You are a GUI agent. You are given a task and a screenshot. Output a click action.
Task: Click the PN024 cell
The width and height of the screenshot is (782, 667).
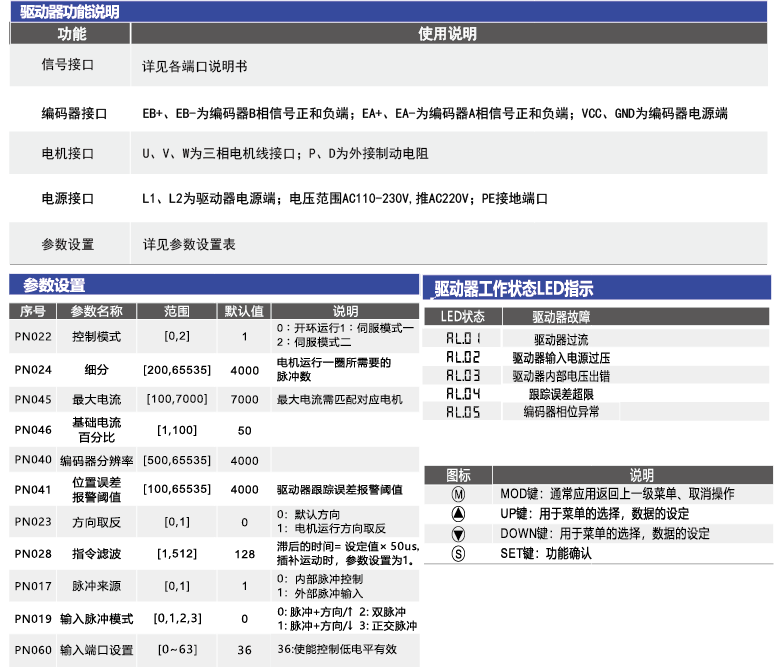pyautogui.click(x=33, y=370)
